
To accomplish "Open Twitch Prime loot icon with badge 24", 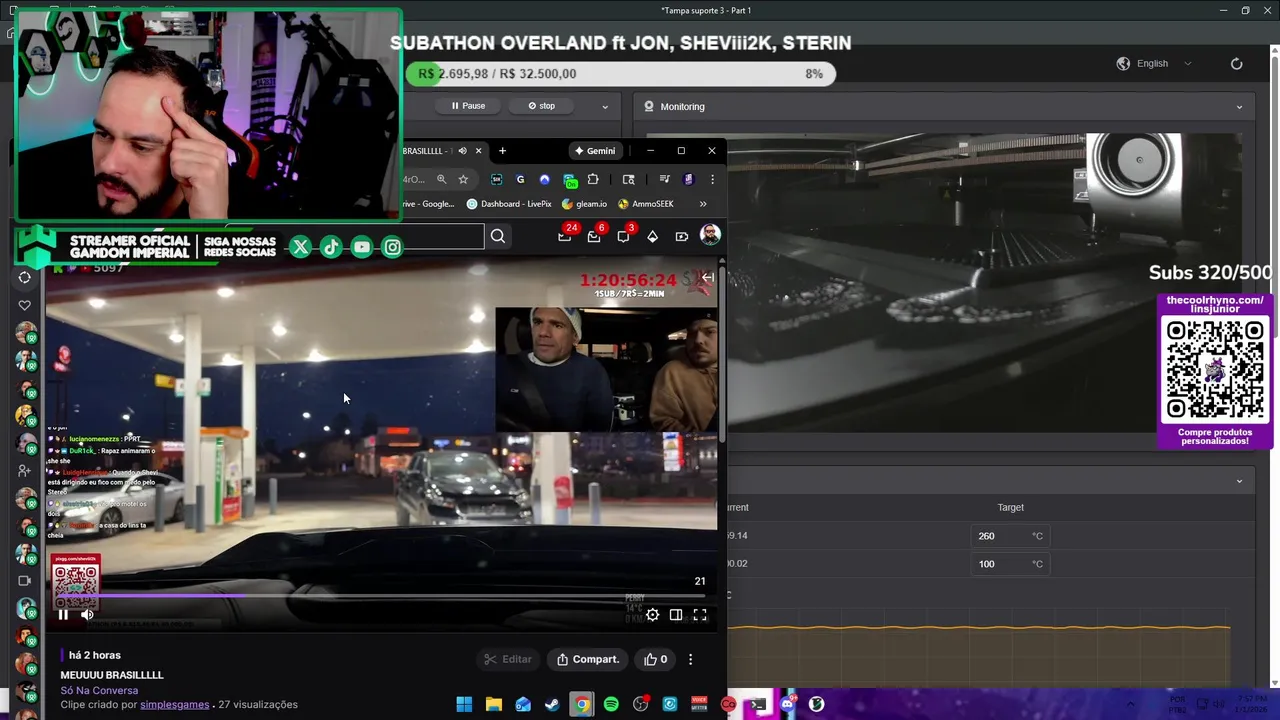I will [565, 236].
